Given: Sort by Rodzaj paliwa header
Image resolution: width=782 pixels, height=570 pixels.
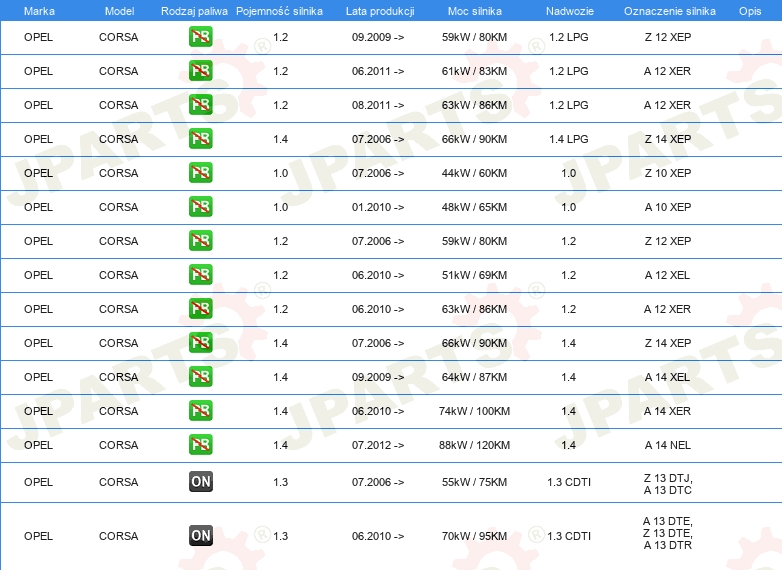Looking at the screenshot, I should [x=194, y=11].
